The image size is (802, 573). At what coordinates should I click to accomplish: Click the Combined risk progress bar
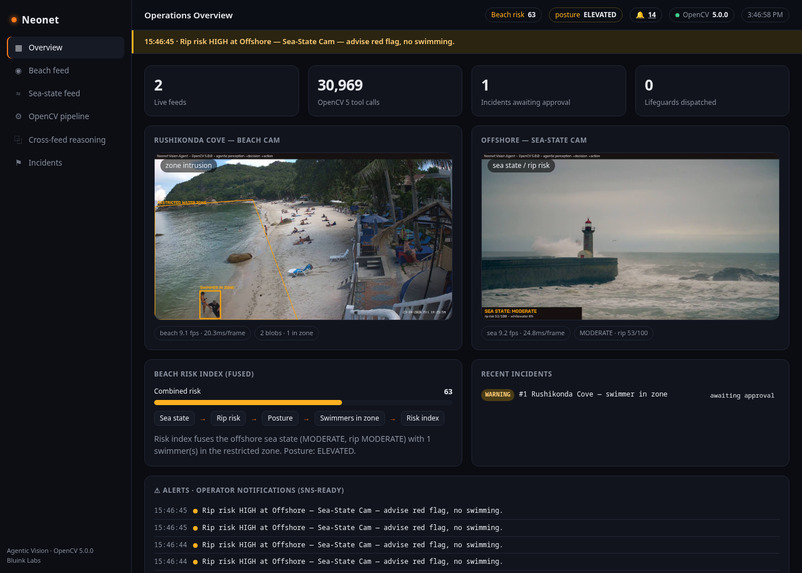coord(303,403)
